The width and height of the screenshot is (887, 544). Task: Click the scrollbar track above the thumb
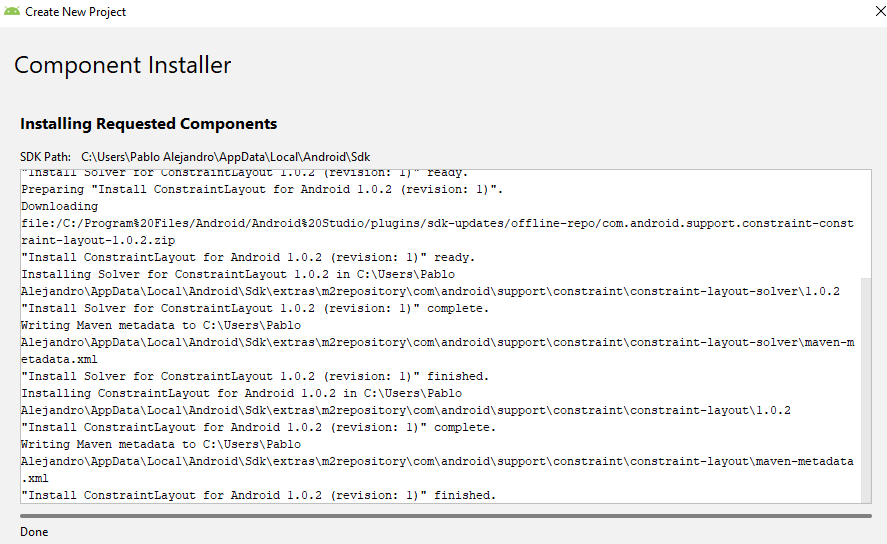pos(866,224)
